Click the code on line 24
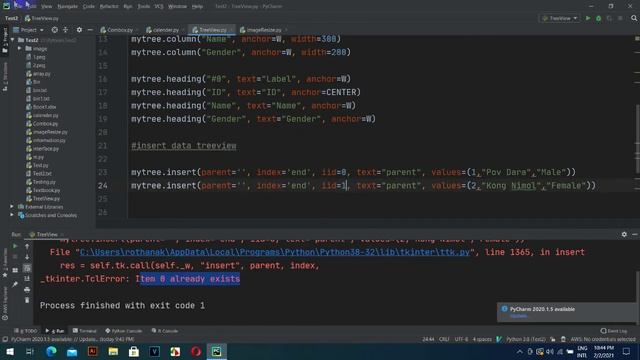This screenshot has width=640, height=360. pos(363,186)
